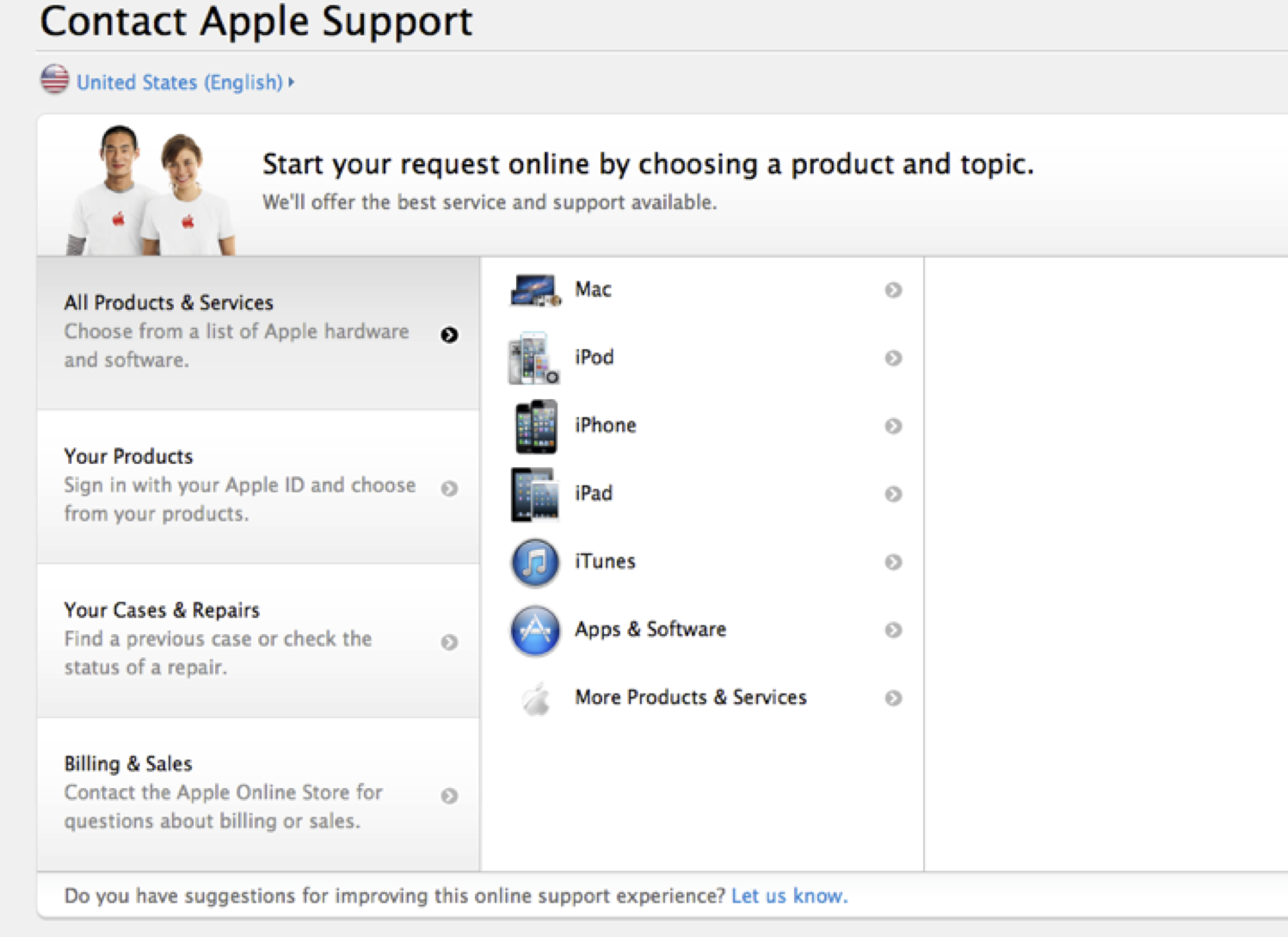
Task: Pick the iPad product icon
Action: tap(534, 494)
